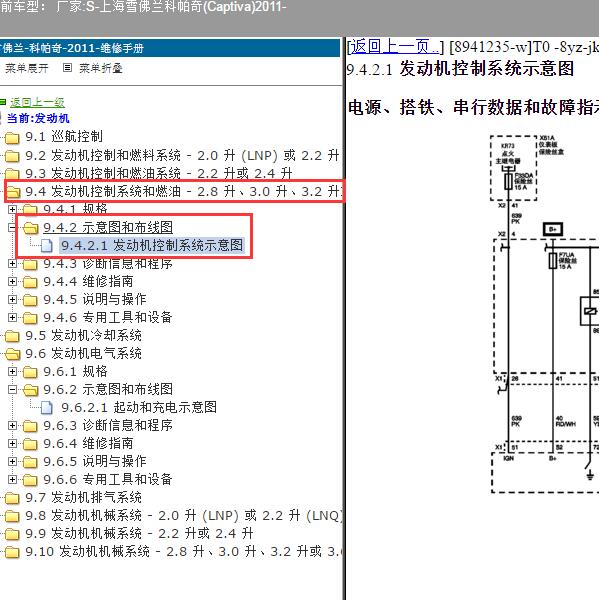599x600 pixels.
Task: Click the document icon of 9.6.2.1
Action: [x=47, y=408]
